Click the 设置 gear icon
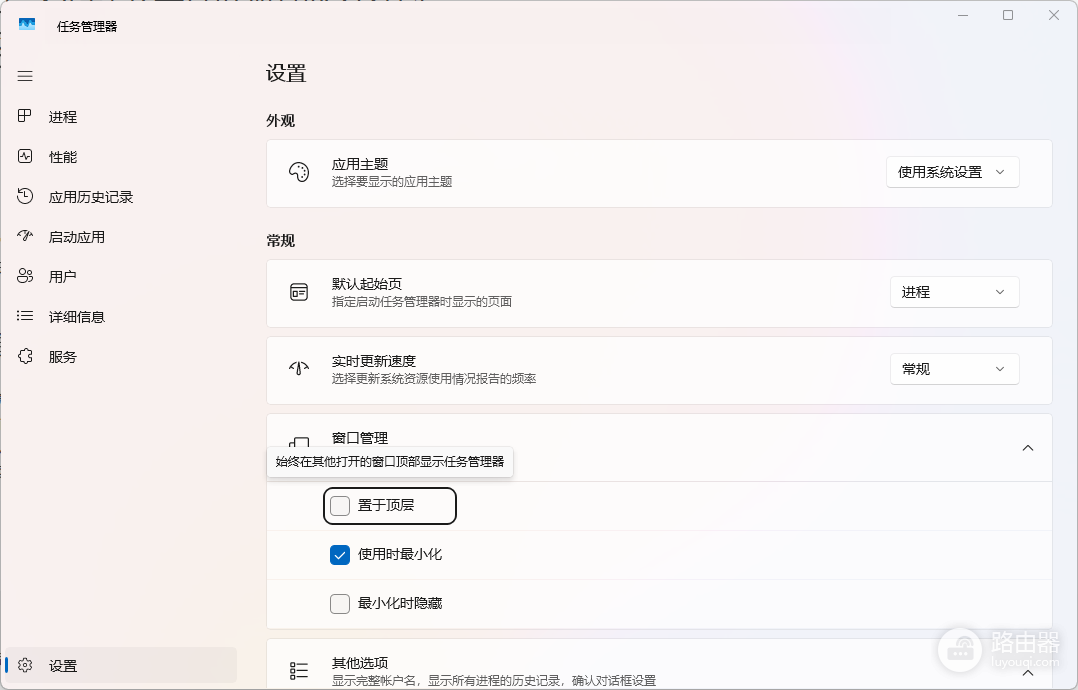 [x=25, y=665]
